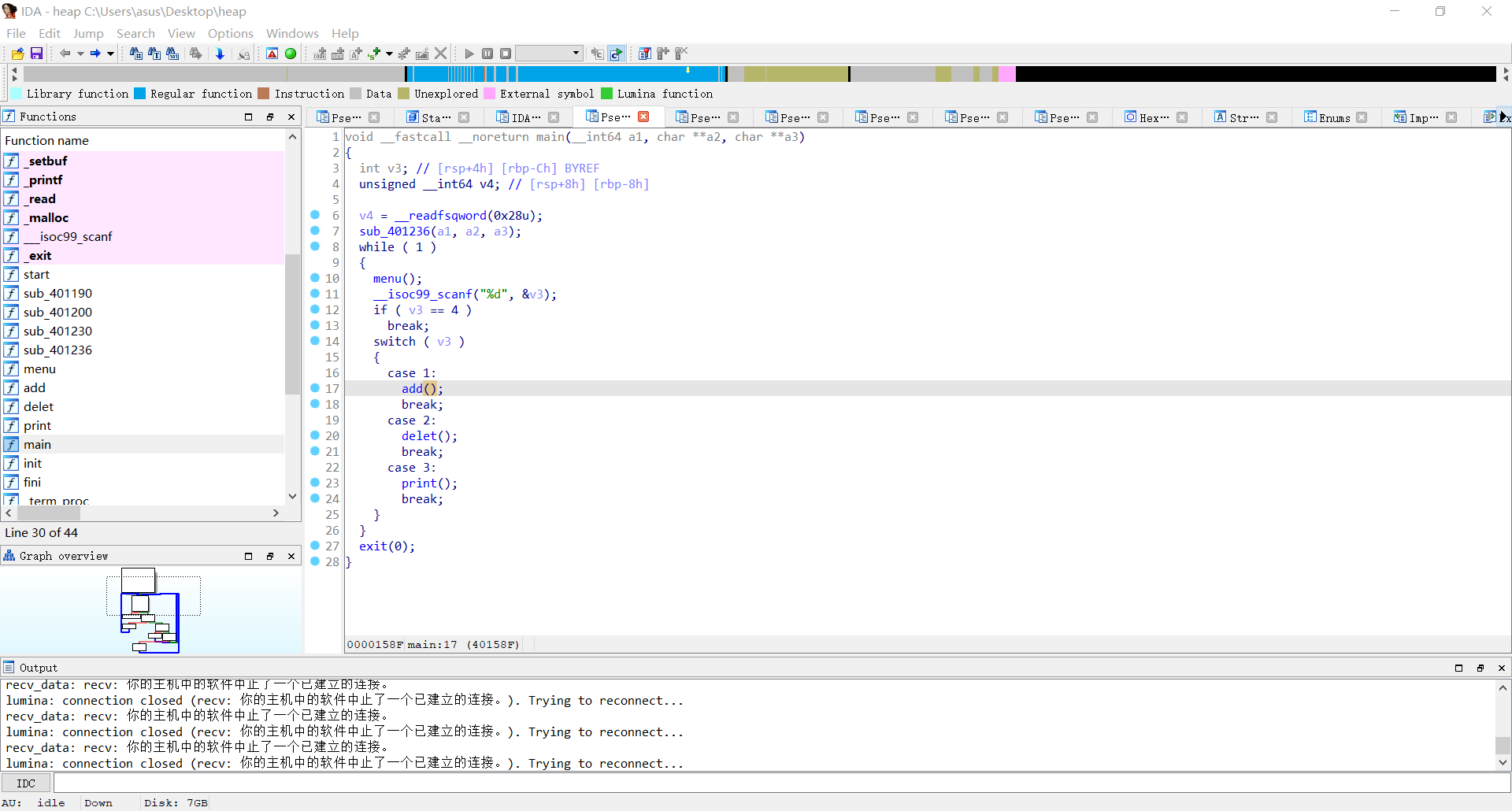Image resolution: width=1512 pixels, height=811 pixels.
Task: Save the database with floppy icon
Action: point(36,54)
